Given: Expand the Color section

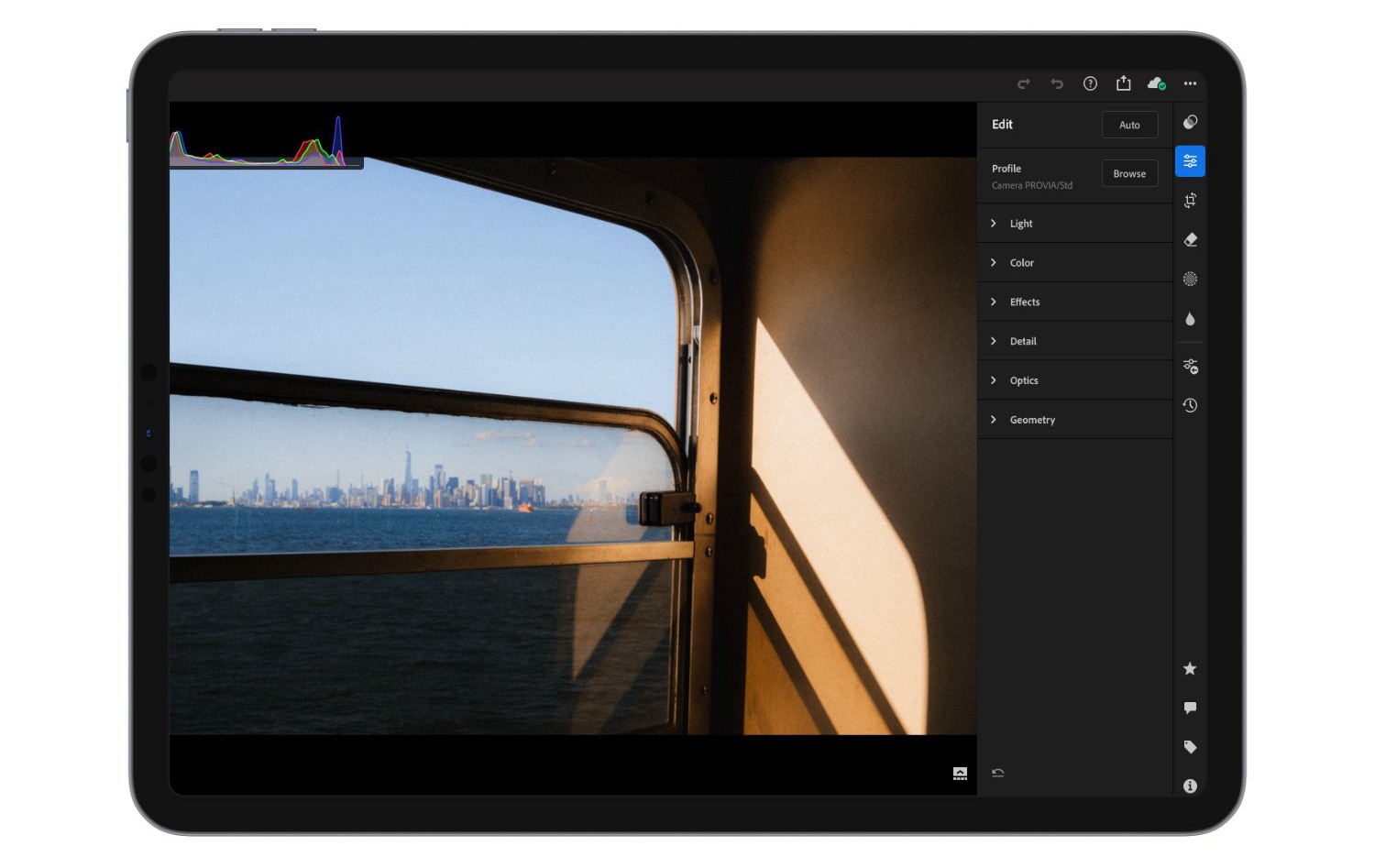Looking at the screenshot, I should click(1021, 263).
